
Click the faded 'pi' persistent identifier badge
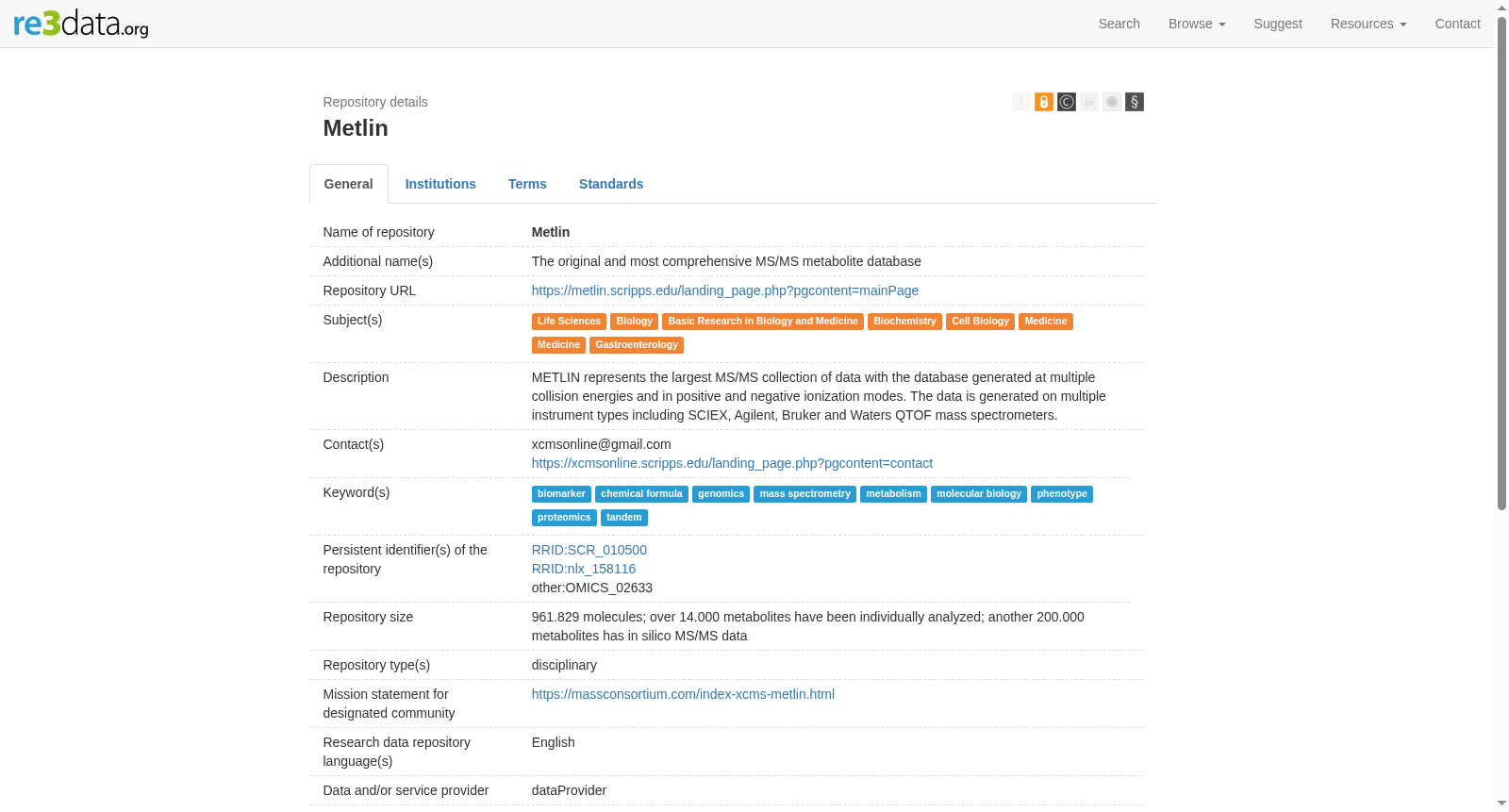pyautogui.click(x=1089, y=102)
